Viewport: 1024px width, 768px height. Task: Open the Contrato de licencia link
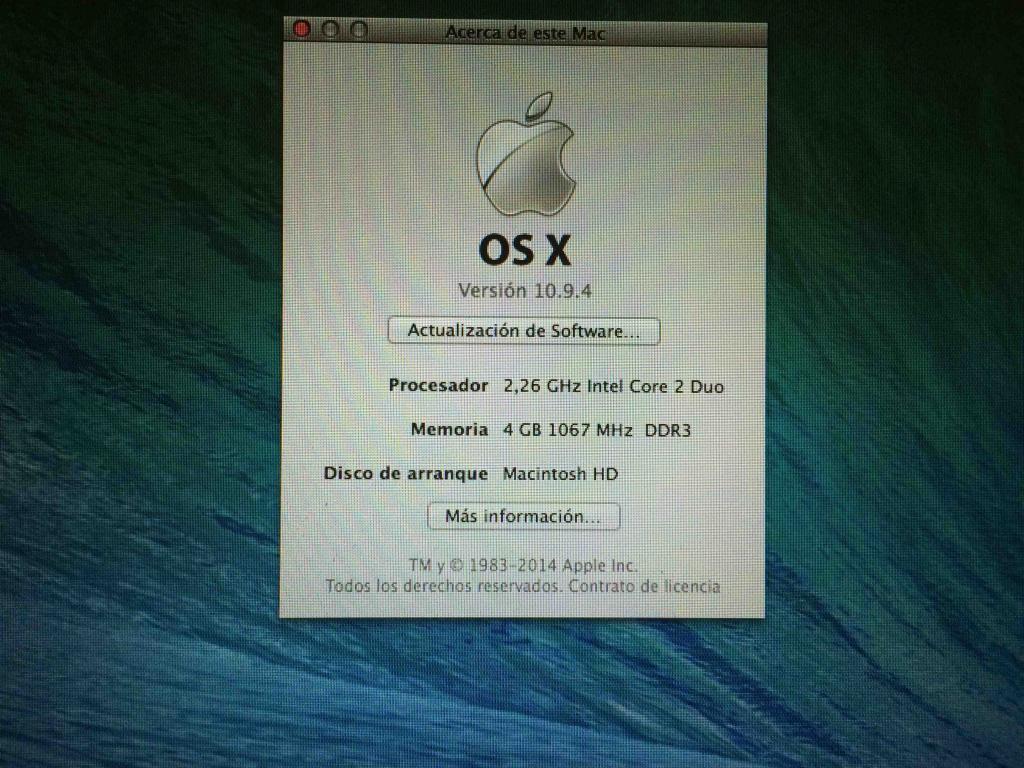[x=644, y=586]
